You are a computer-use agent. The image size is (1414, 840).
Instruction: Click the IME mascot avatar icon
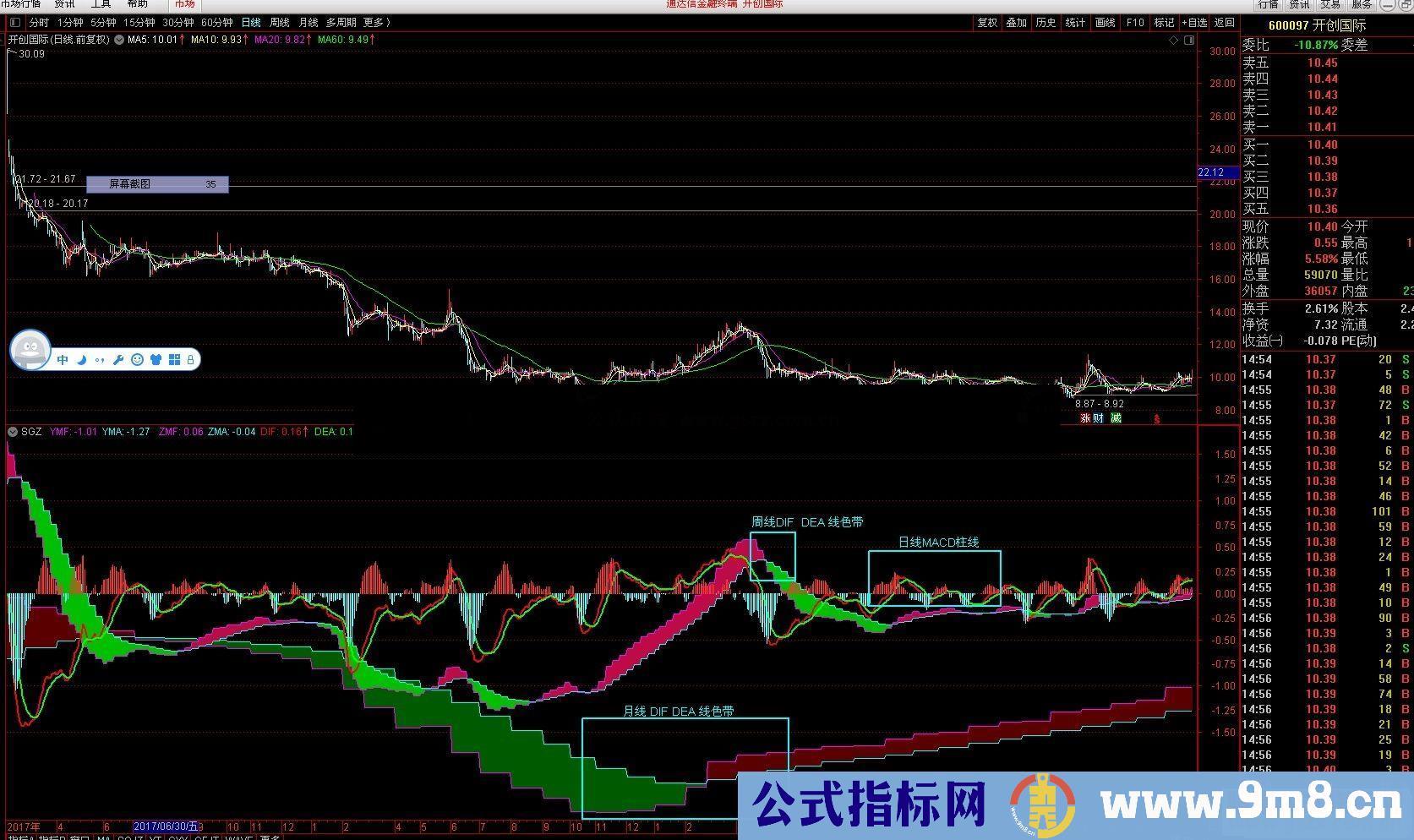[x=30, y=349]
